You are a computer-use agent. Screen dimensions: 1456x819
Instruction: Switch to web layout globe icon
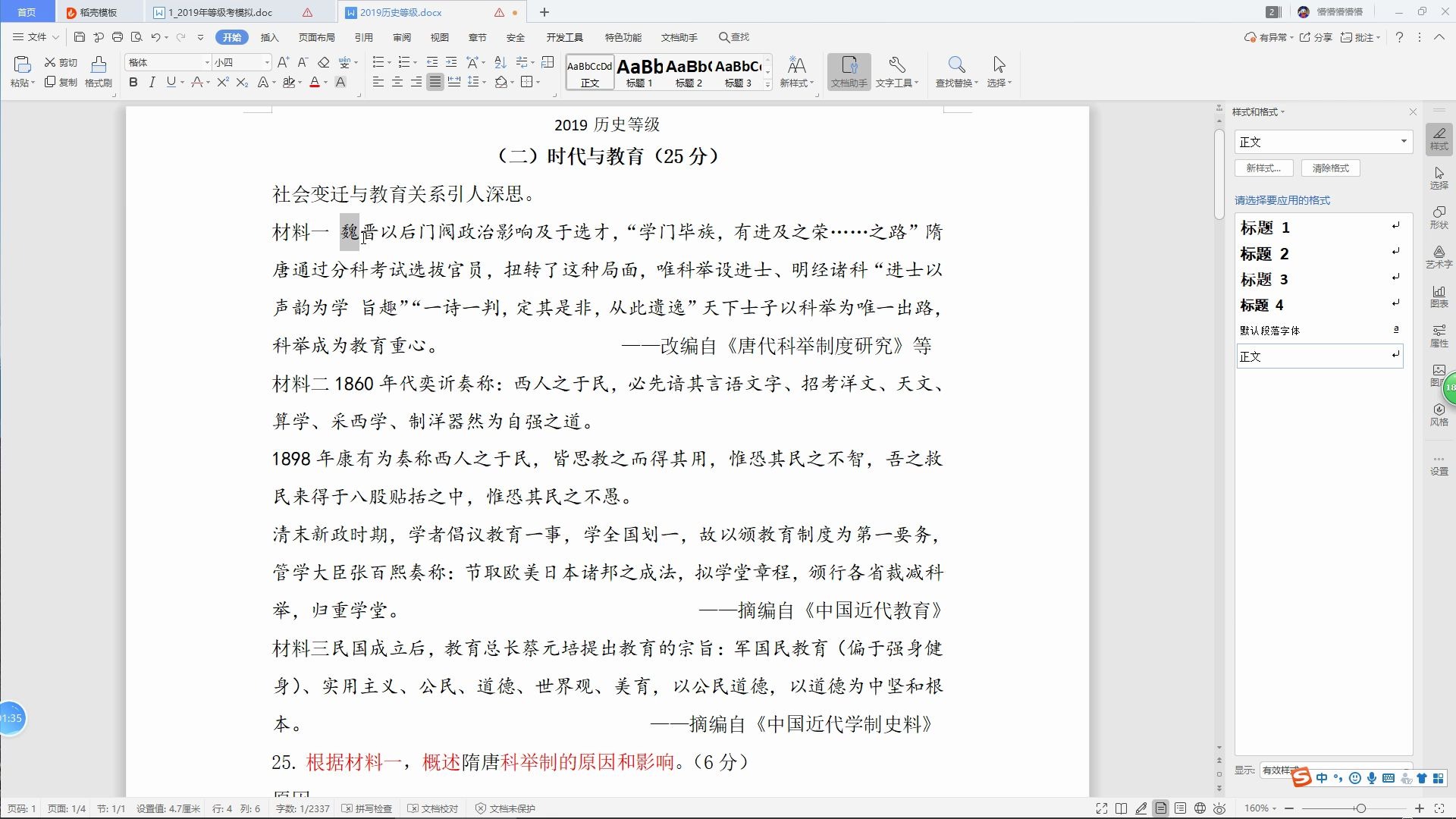point(1200,808)
